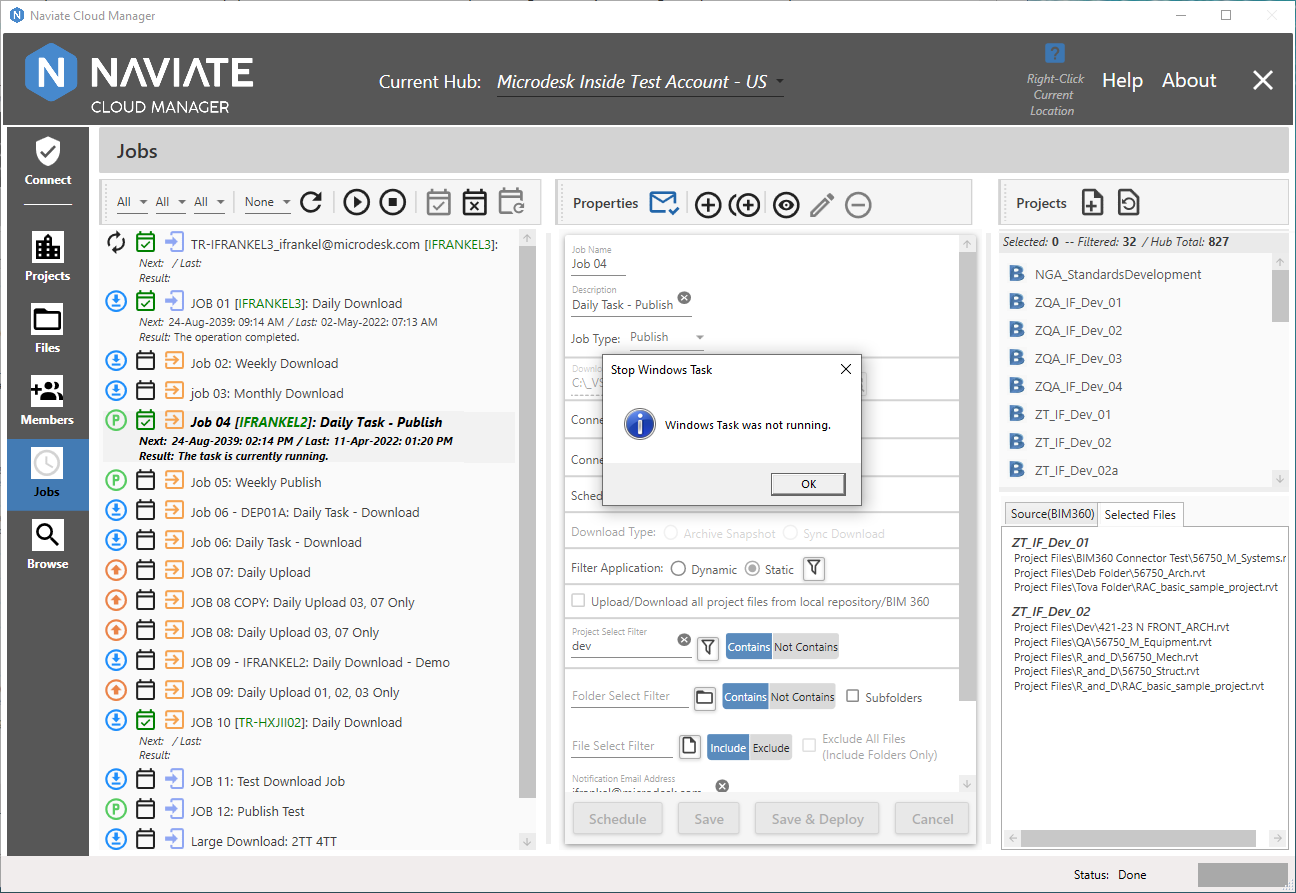
Task: Refresh the jobs list
Action: (x=311, y=202)
